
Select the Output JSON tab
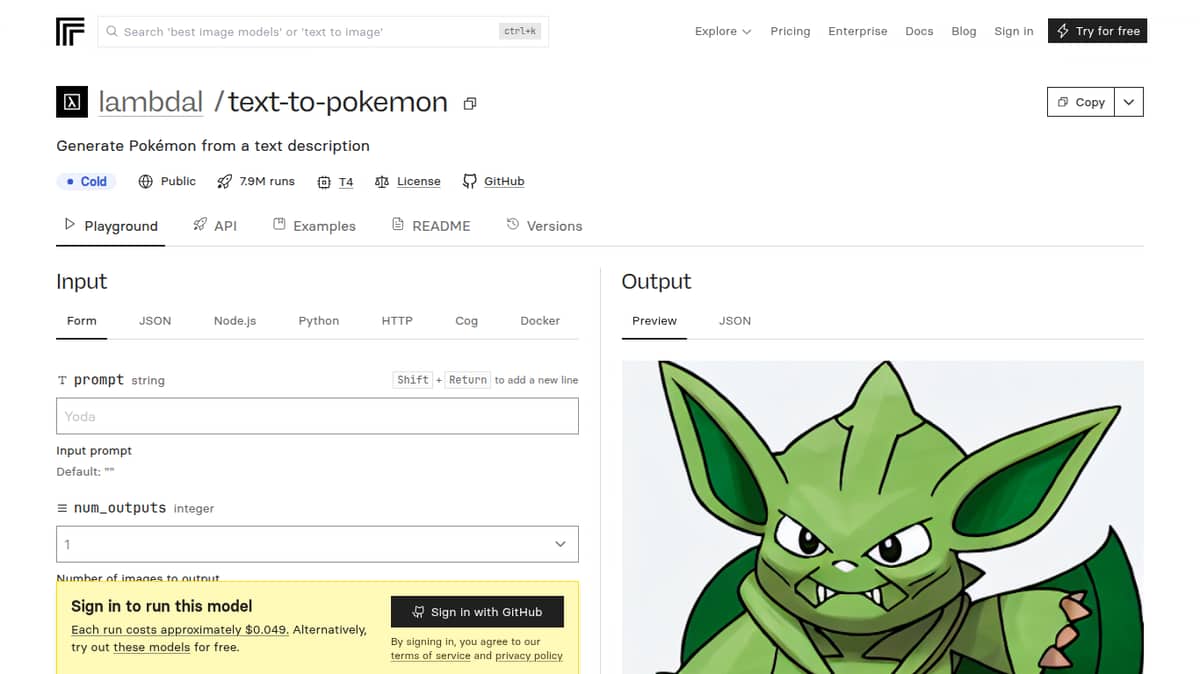[735, 321]
